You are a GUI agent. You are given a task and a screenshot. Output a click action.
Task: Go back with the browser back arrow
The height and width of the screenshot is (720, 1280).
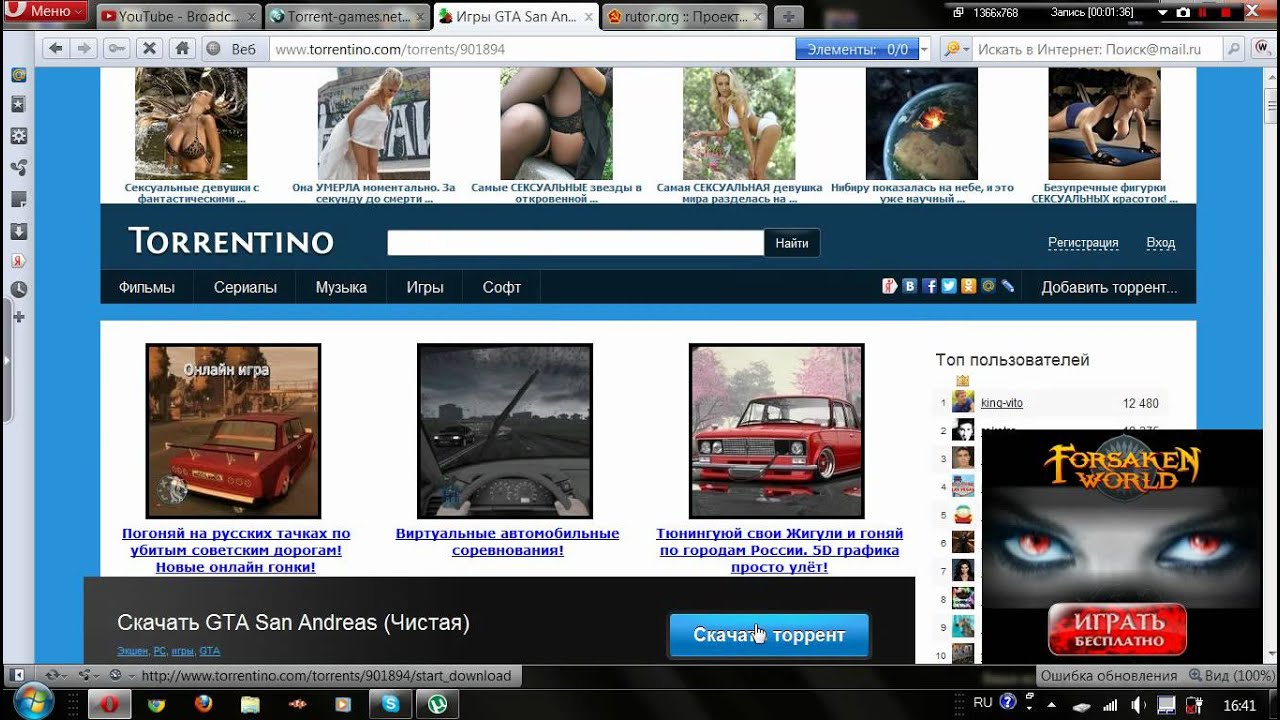pos(55,48)
